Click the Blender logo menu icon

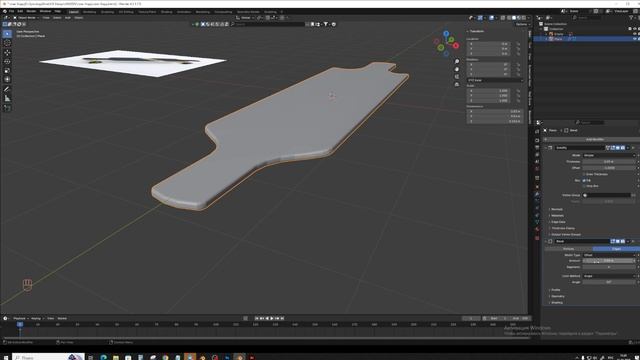point(4,11)
